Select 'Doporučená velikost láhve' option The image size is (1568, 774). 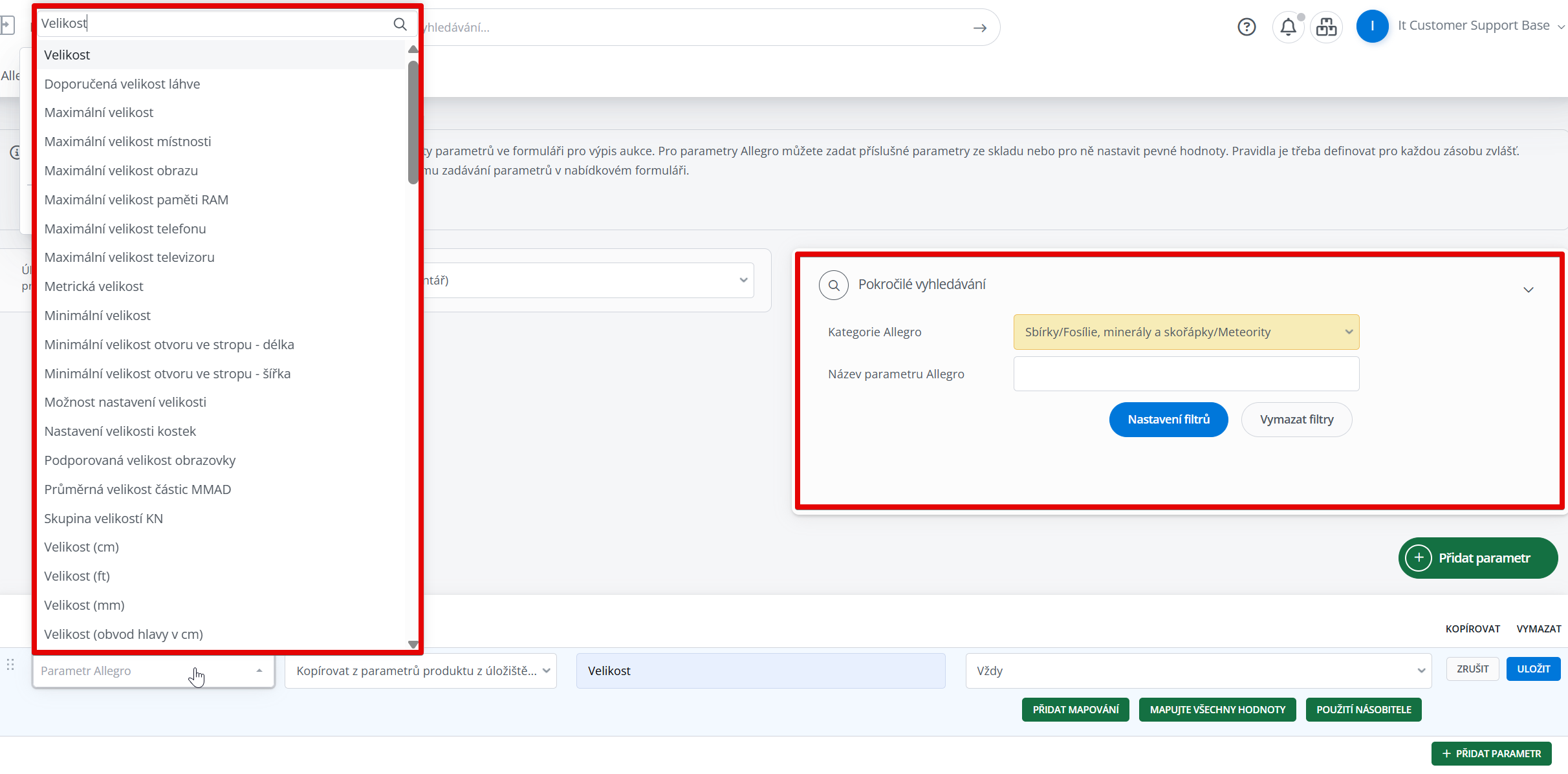(221, 84)
